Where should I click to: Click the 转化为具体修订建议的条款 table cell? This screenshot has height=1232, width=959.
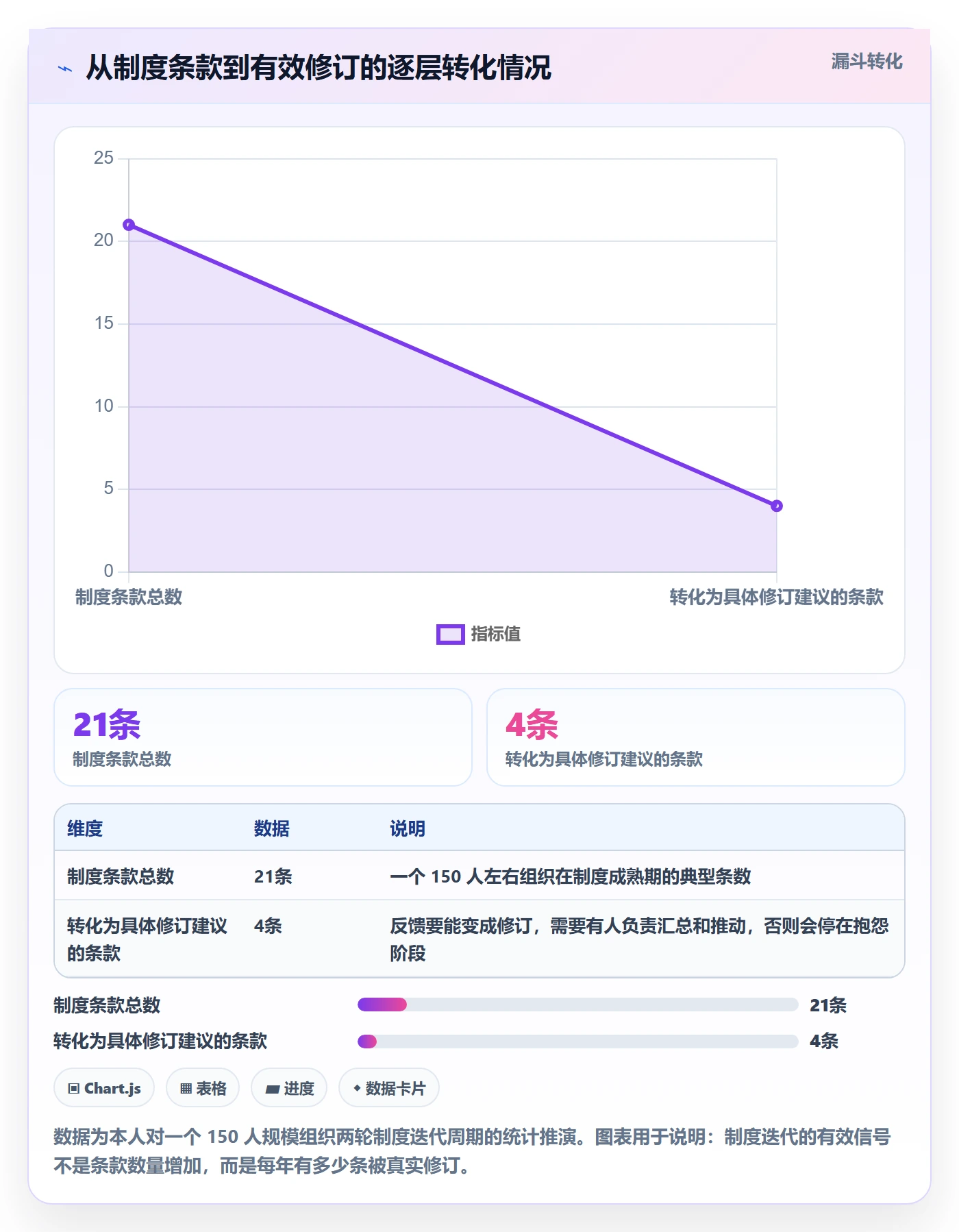tap(147, 939)
